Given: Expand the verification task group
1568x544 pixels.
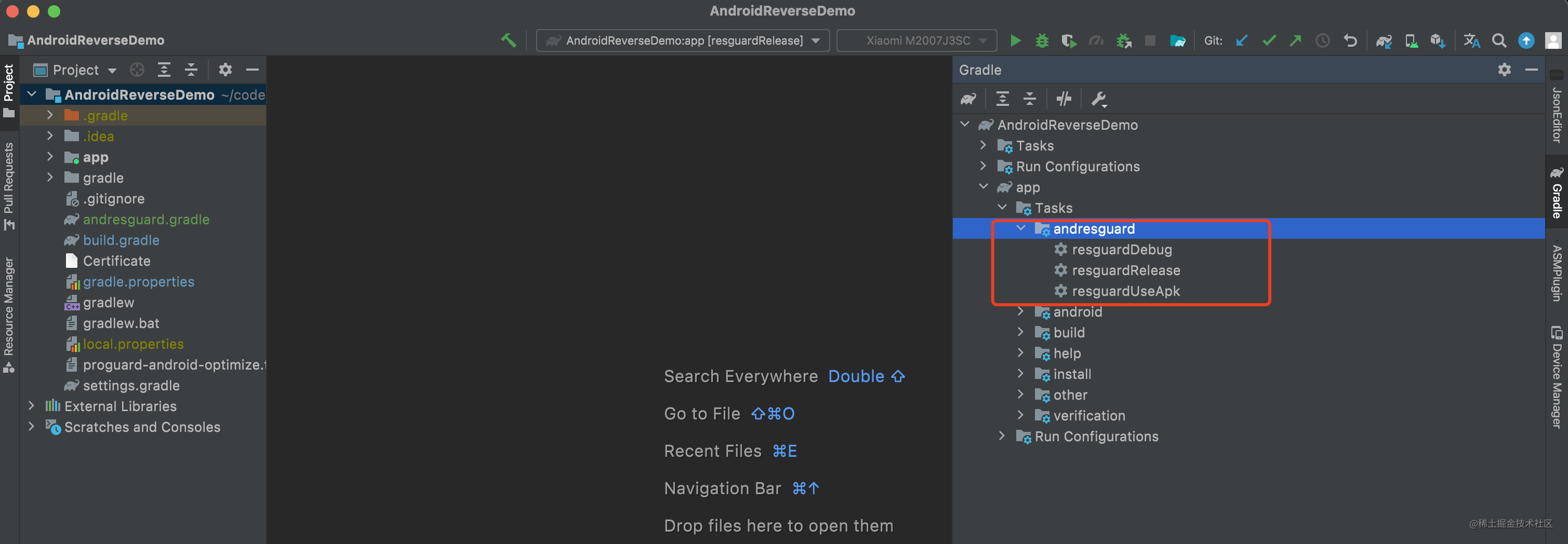Looking at the screenshot, I should [1021, 415].
